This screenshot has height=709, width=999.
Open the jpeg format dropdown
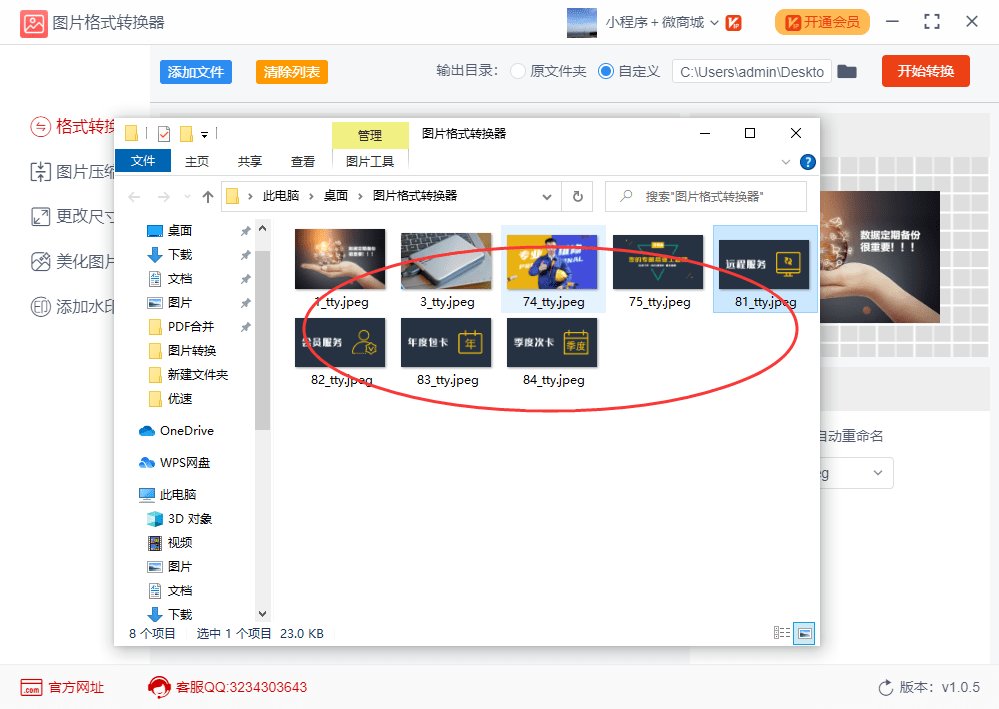click(879, 472)
